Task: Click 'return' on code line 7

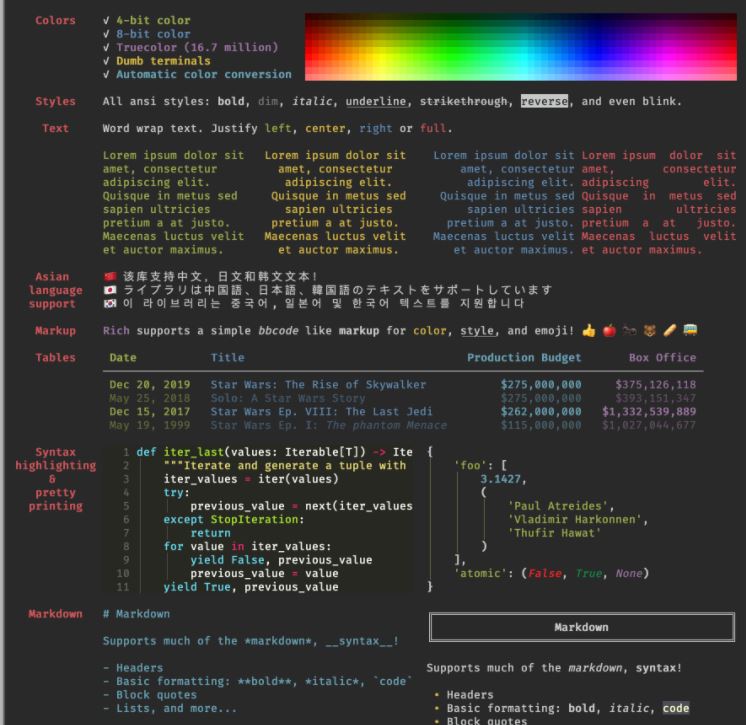Action: click(x=210, y=533)
